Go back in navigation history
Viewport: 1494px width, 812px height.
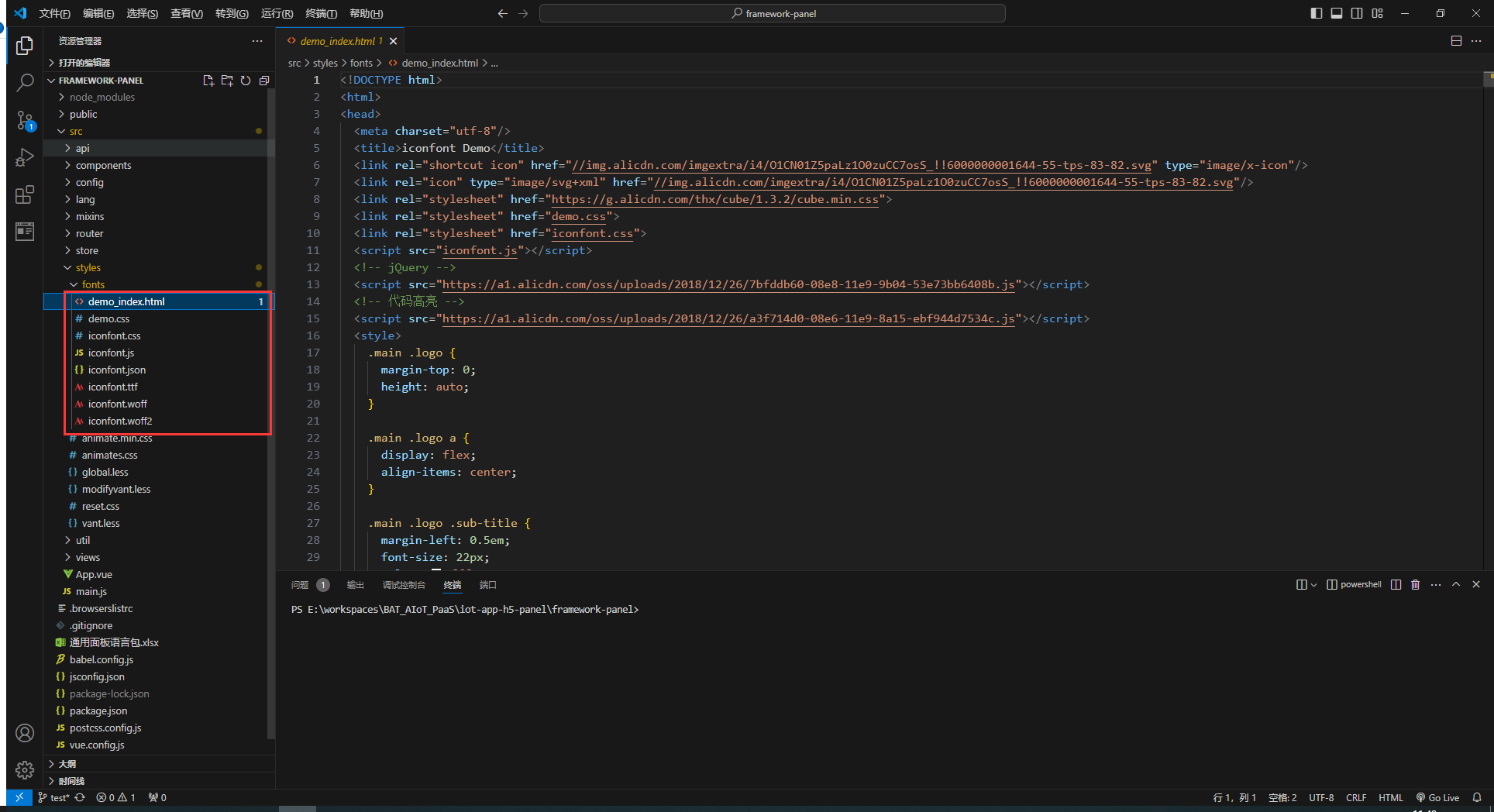coord(503,13)
